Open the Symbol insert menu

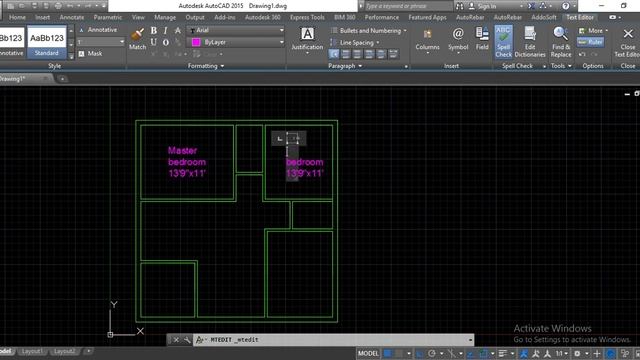click(x=458, y=40)
